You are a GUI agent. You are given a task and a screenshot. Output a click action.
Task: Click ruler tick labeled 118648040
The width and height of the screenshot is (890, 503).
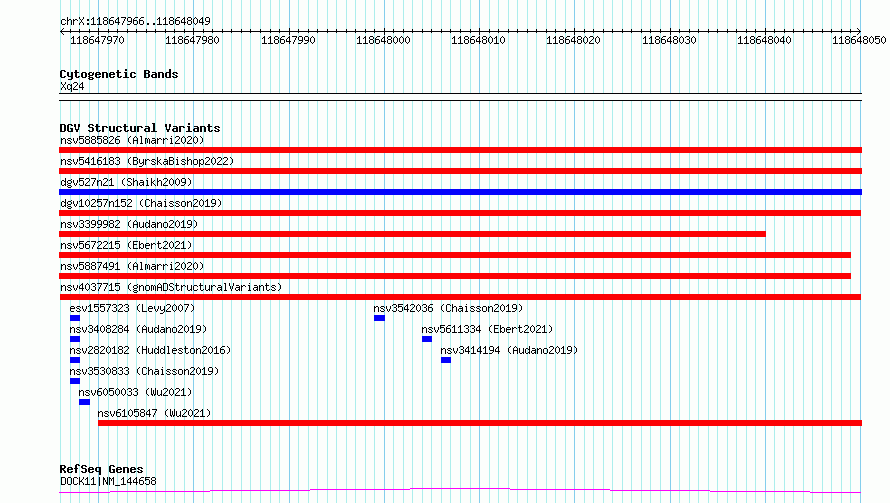point(764,40)
